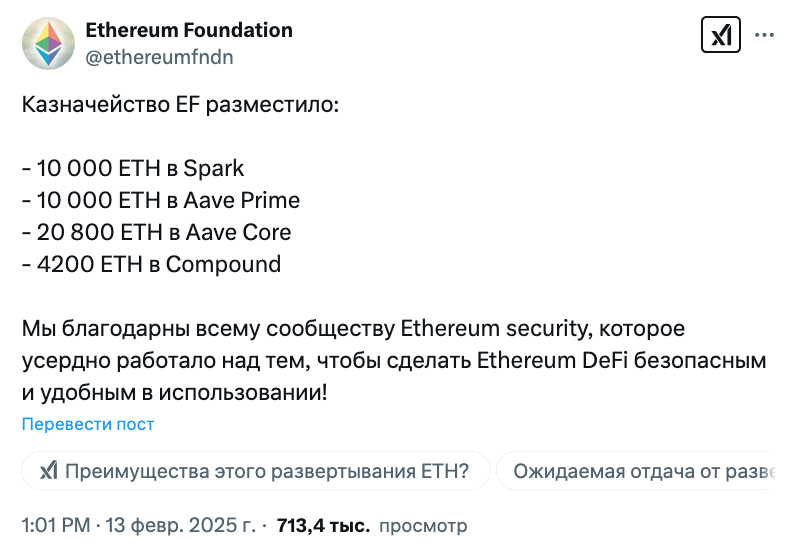Click the 10 000 ETH в Aave Prime line

tap(161, 199)
